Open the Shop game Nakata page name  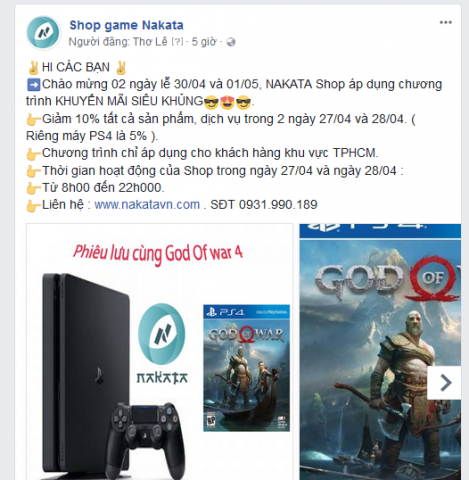click(x=126, y=25)
